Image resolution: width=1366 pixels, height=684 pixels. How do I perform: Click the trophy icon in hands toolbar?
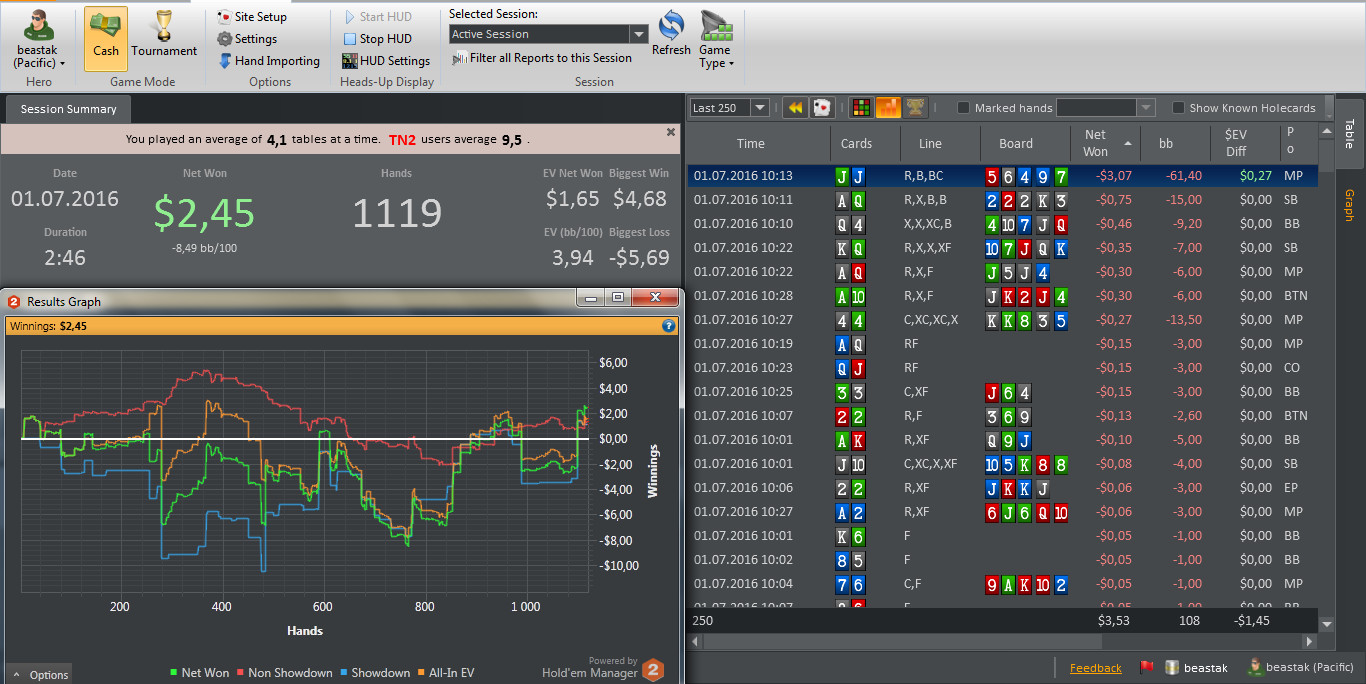click(915, 108)
